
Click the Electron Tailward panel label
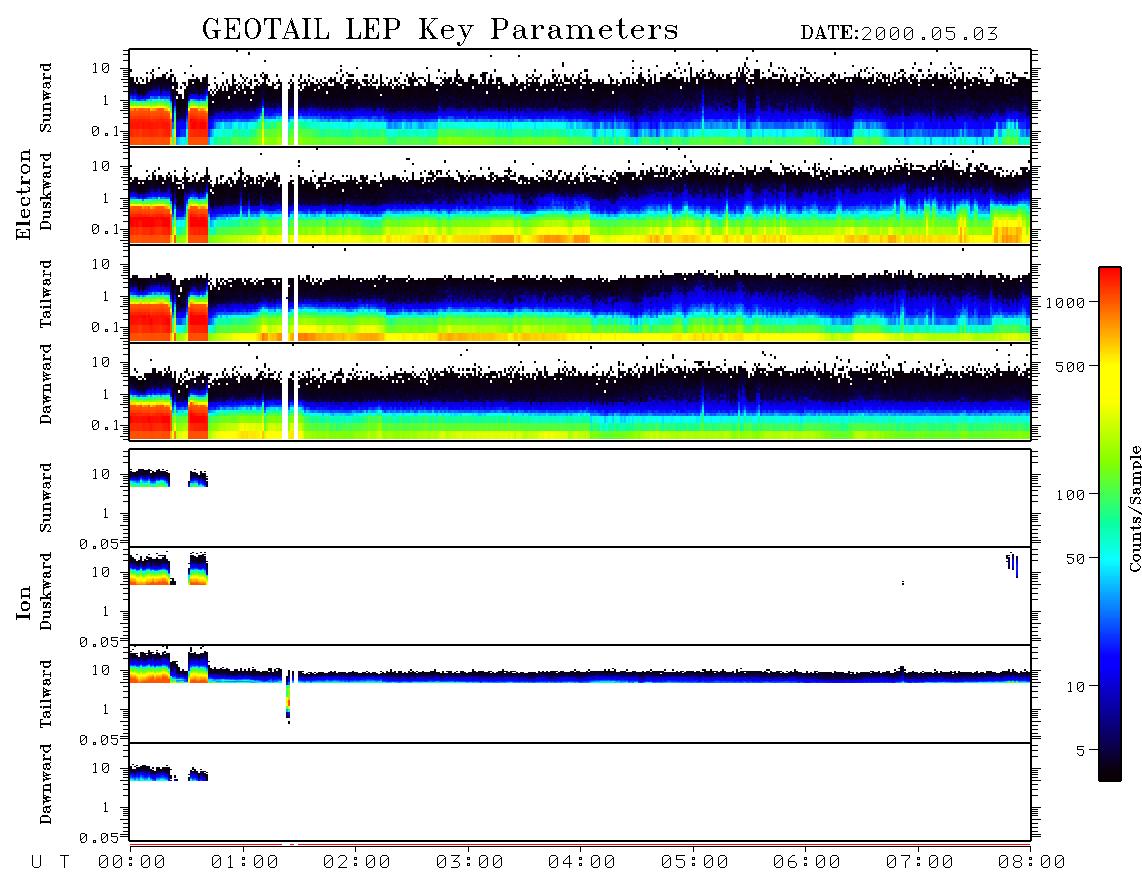coord(46,294)
